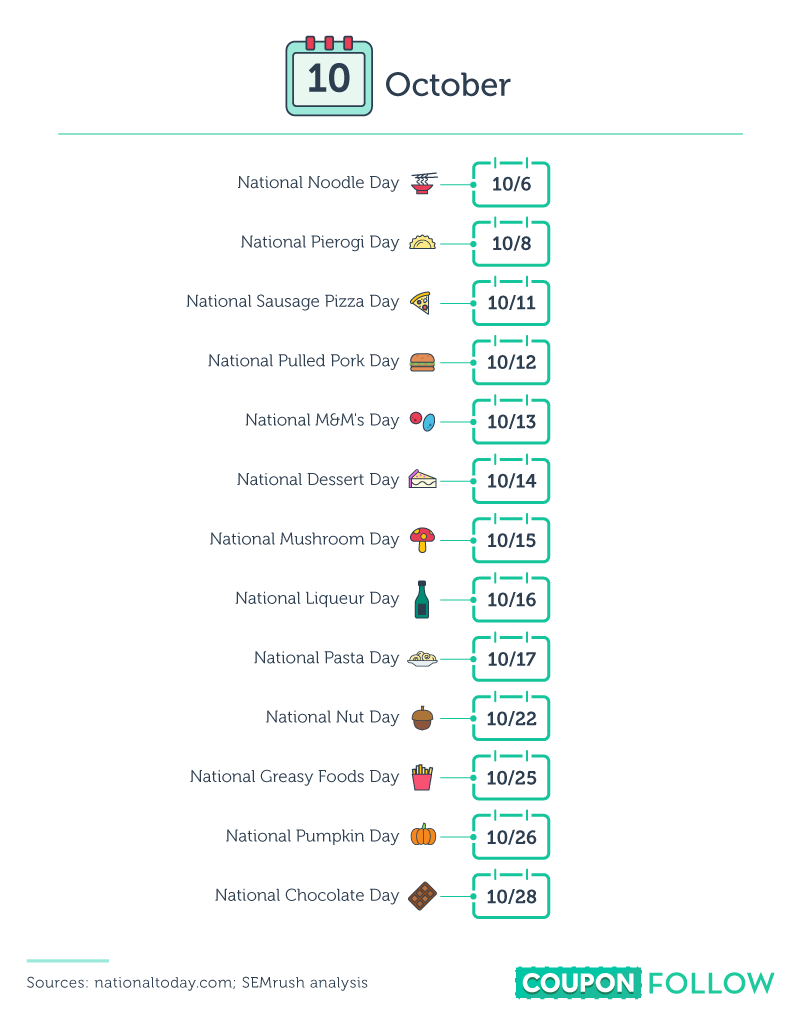Select the 10/6 date box
The image size is (801, 1032).
[x=511, y=185]
